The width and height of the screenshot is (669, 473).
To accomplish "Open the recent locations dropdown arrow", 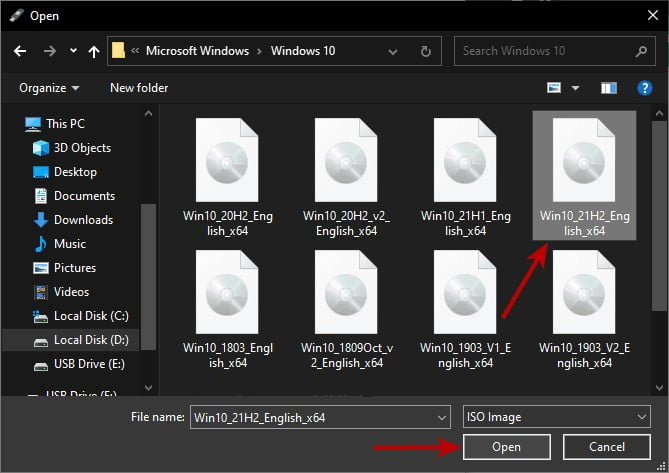I will point(73,51).
